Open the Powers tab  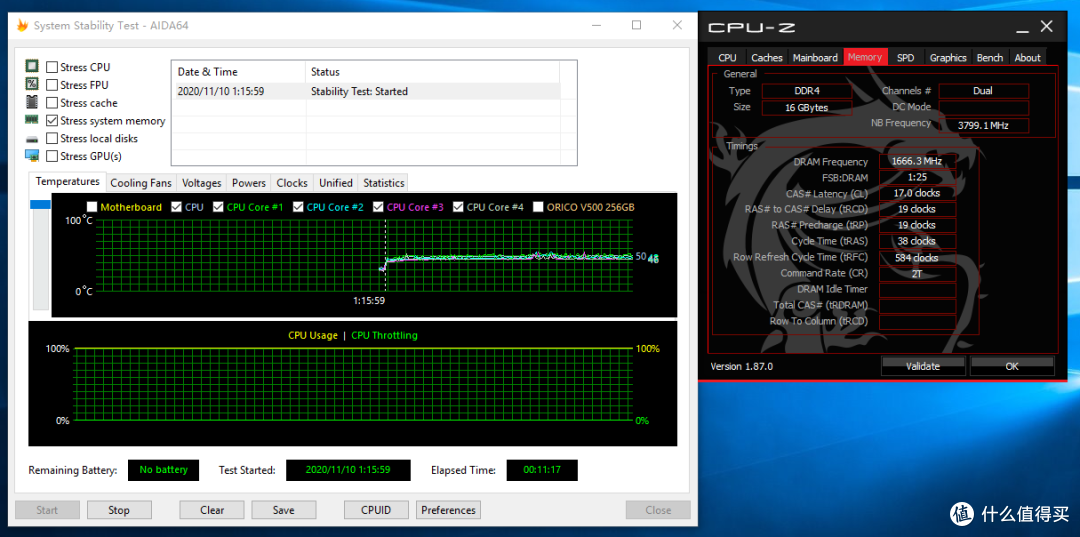pyautogui.click(x=249, y=183)
